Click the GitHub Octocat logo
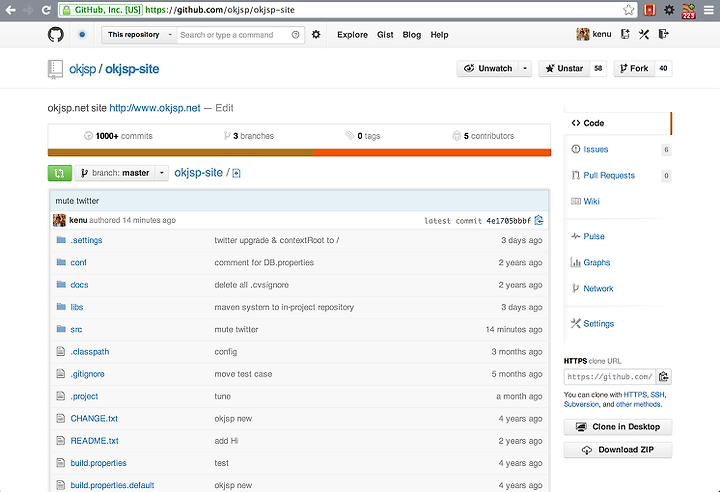 [56, 34]
